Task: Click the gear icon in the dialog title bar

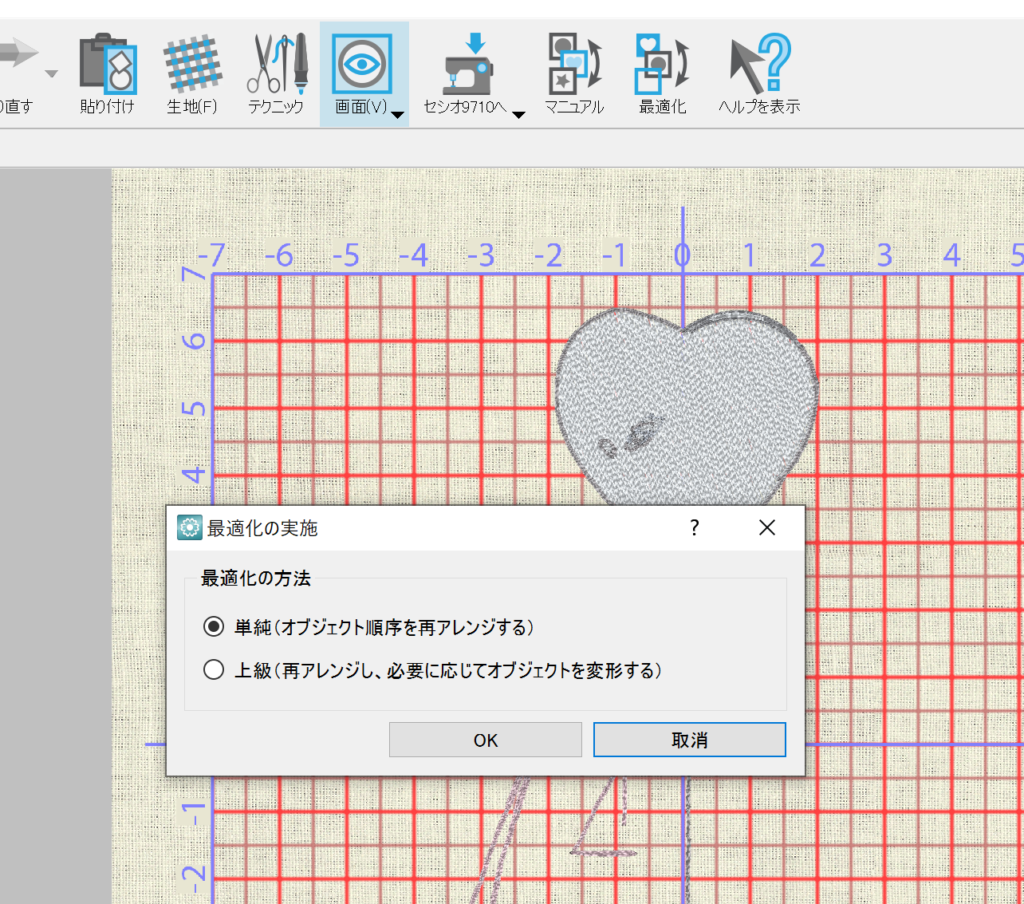Action: click(x=188, y=528)
